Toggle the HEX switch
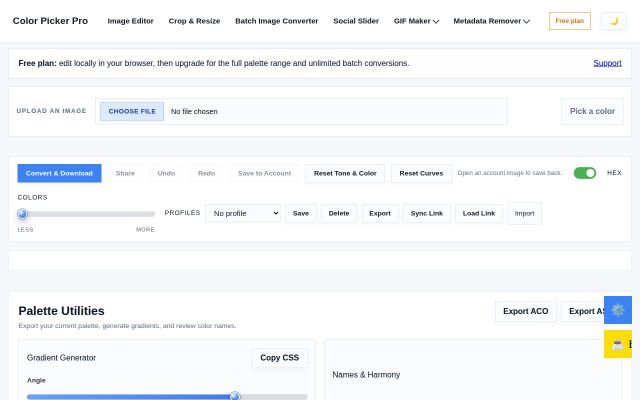This screenshot has height=400, width=640. coord(584,173)
